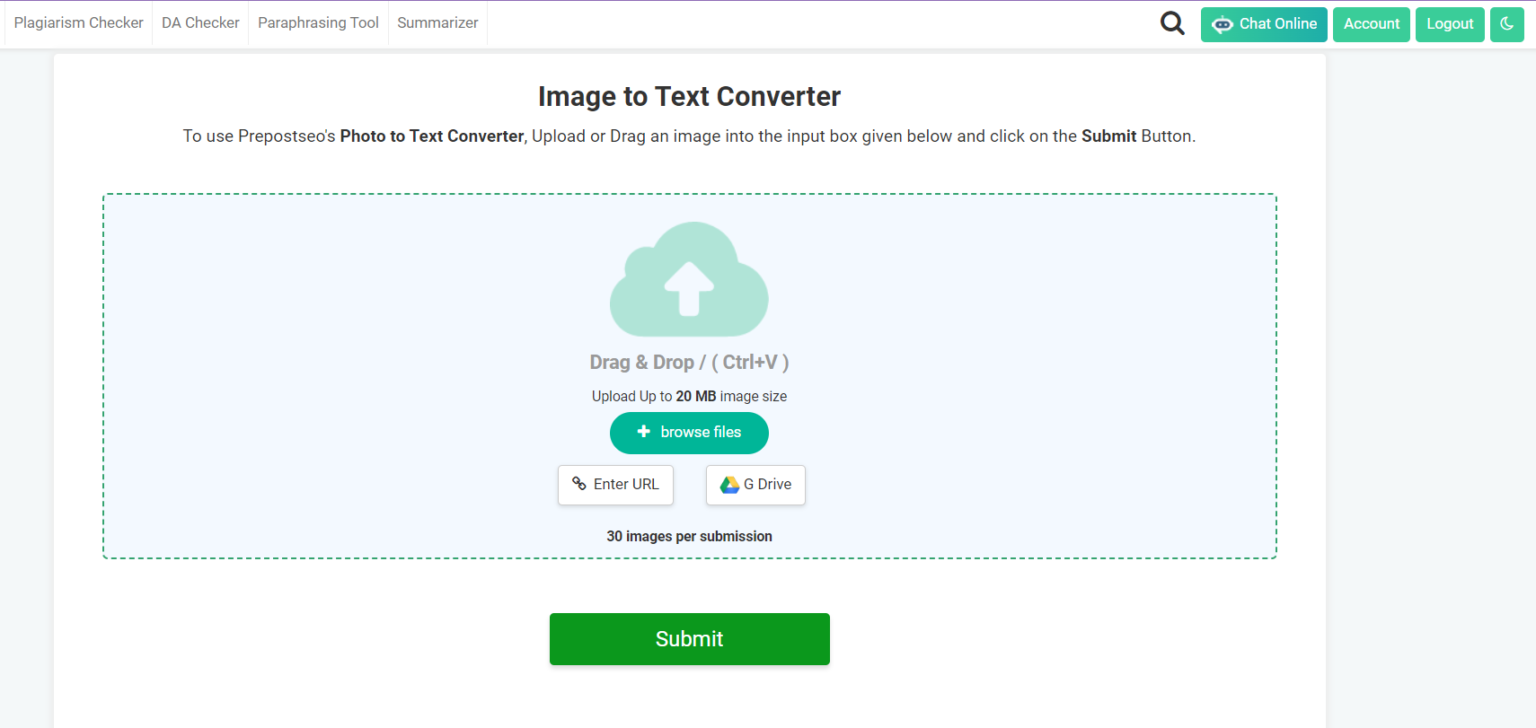Image resolution: width=1536 pixels, height=728 pixels.
Task: Click the Drag & Drop upload area text
Action: 689,362
